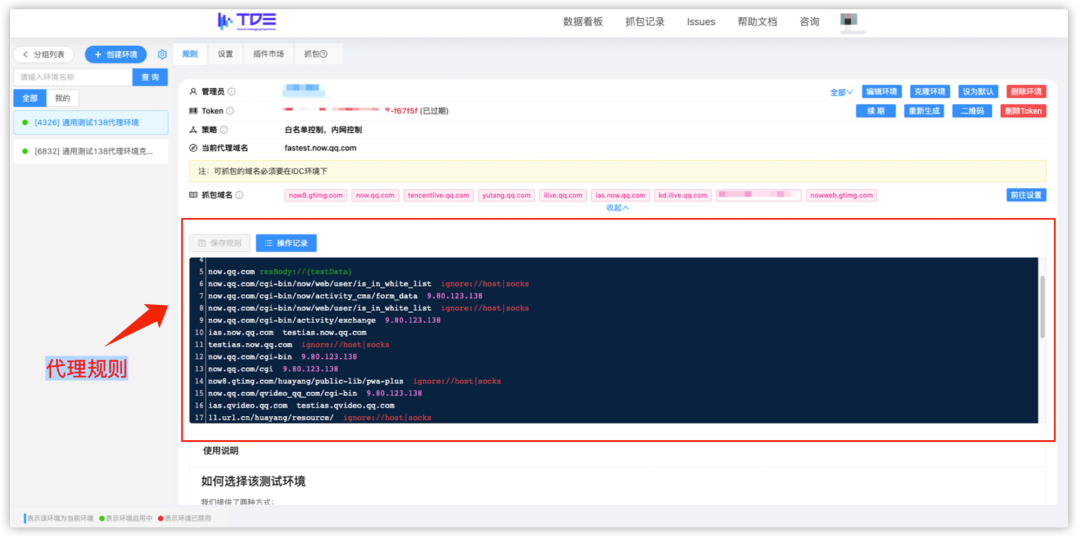
Task: Click the user avatar in top bar
Action: [x=849, y=21]
